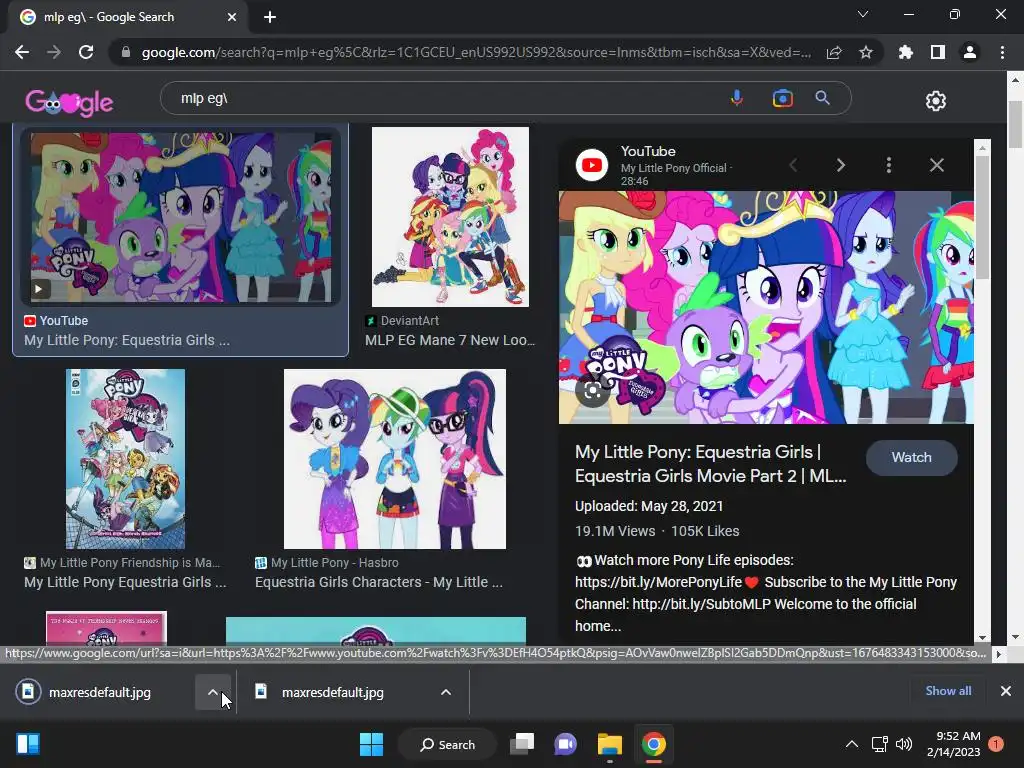
Task: Search by image with camera icon
Action: point(782,98)
